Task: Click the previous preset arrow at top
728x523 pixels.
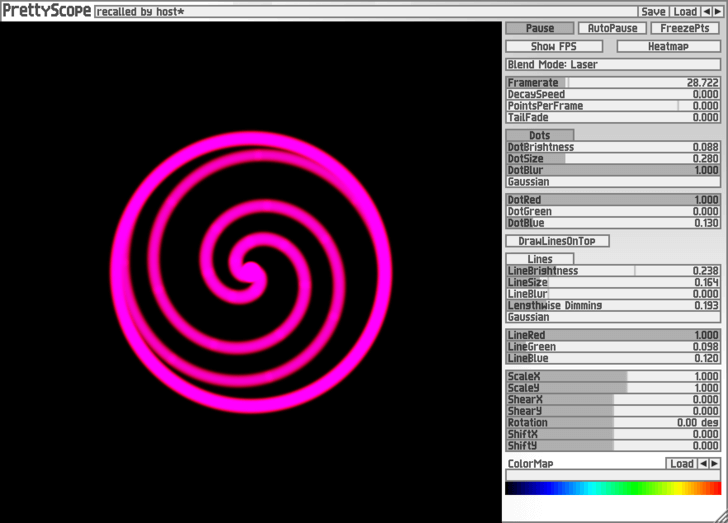Action: (707, 11)
